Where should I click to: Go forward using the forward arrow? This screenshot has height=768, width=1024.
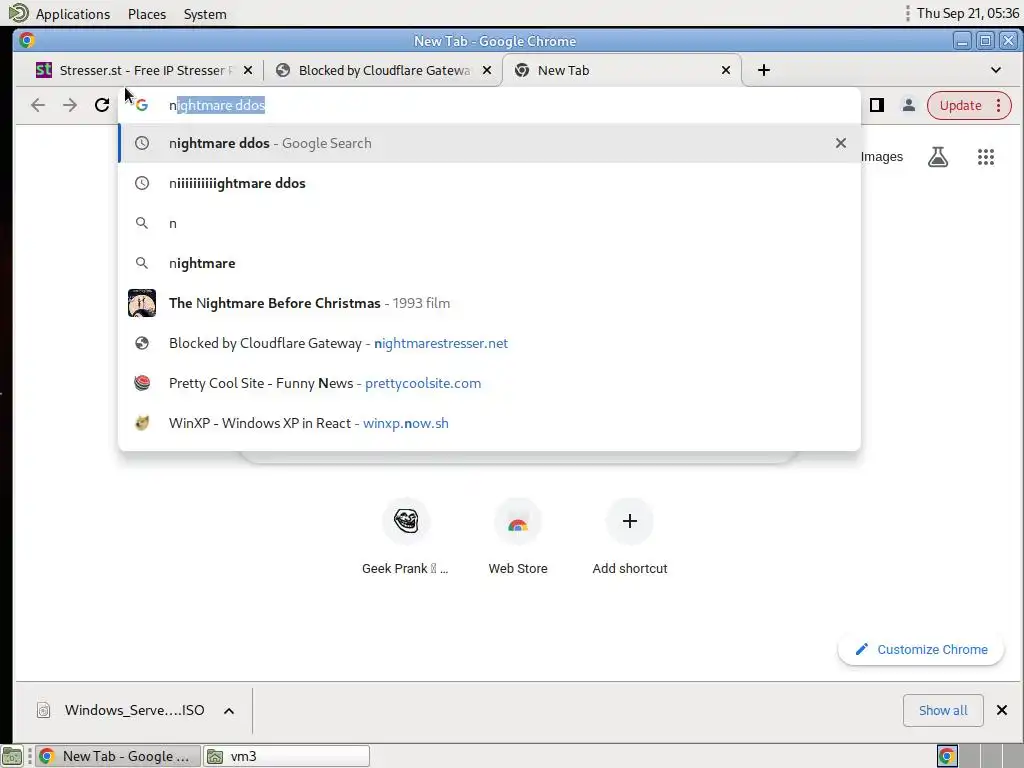point(70,105)
